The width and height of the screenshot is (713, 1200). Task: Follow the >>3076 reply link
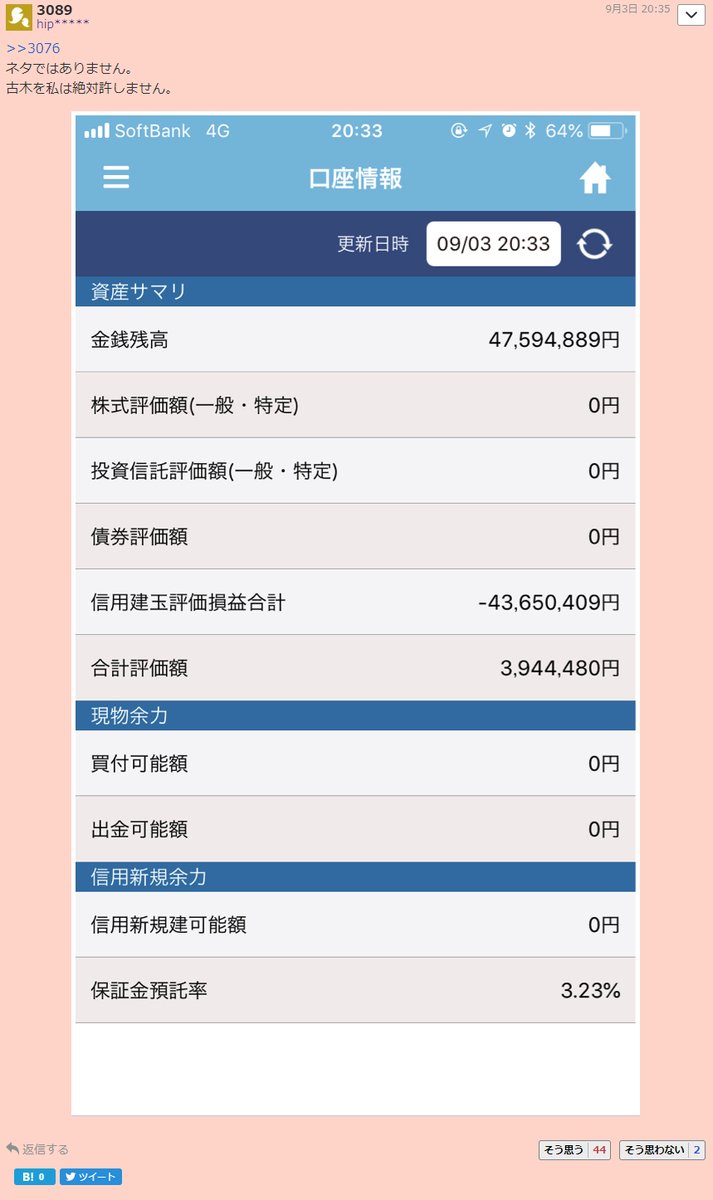point(33,48)
